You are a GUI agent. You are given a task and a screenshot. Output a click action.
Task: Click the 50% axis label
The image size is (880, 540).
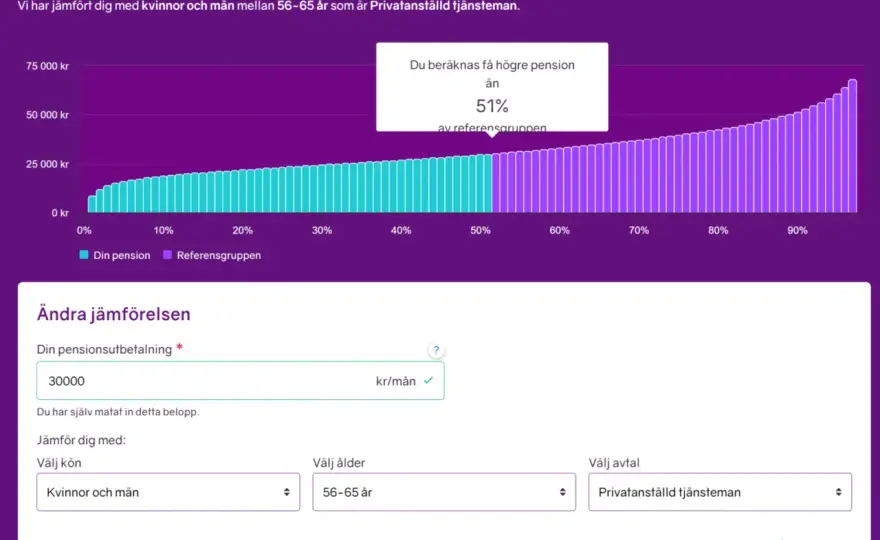pyautogui.click(x=480, y=230)
